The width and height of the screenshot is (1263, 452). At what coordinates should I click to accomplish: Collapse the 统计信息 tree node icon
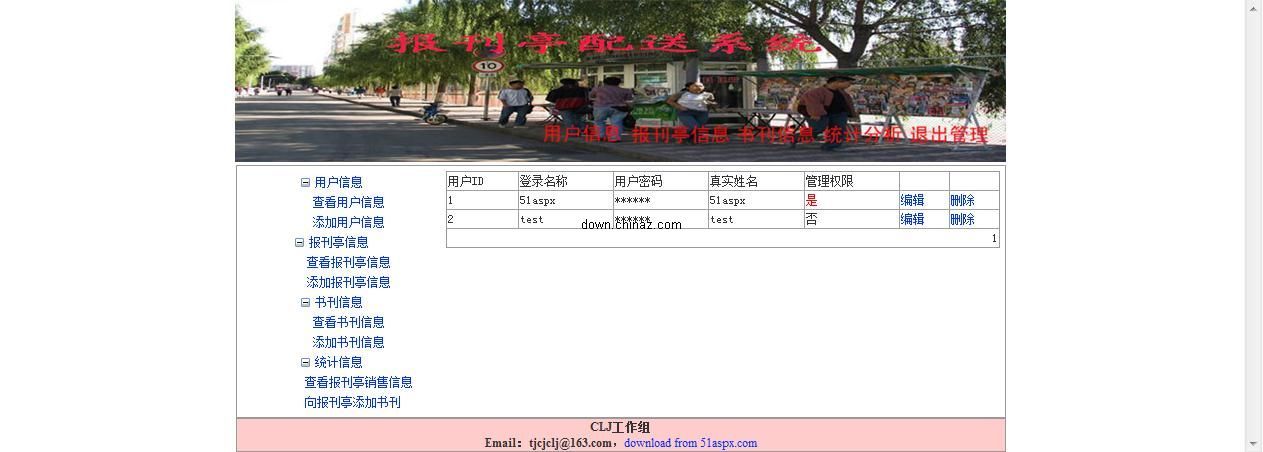pos(305,362)
